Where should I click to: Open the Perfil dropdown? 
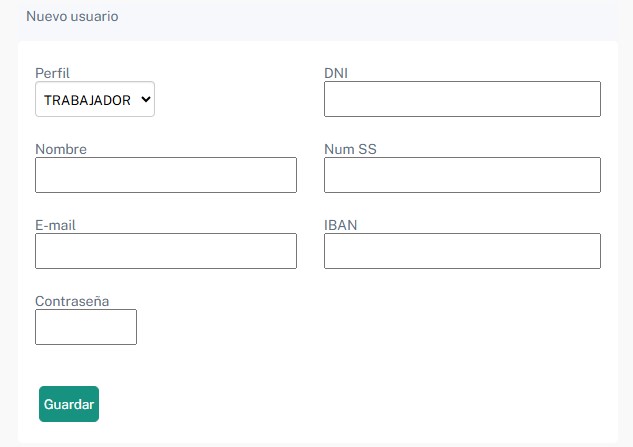pos(95,99)
